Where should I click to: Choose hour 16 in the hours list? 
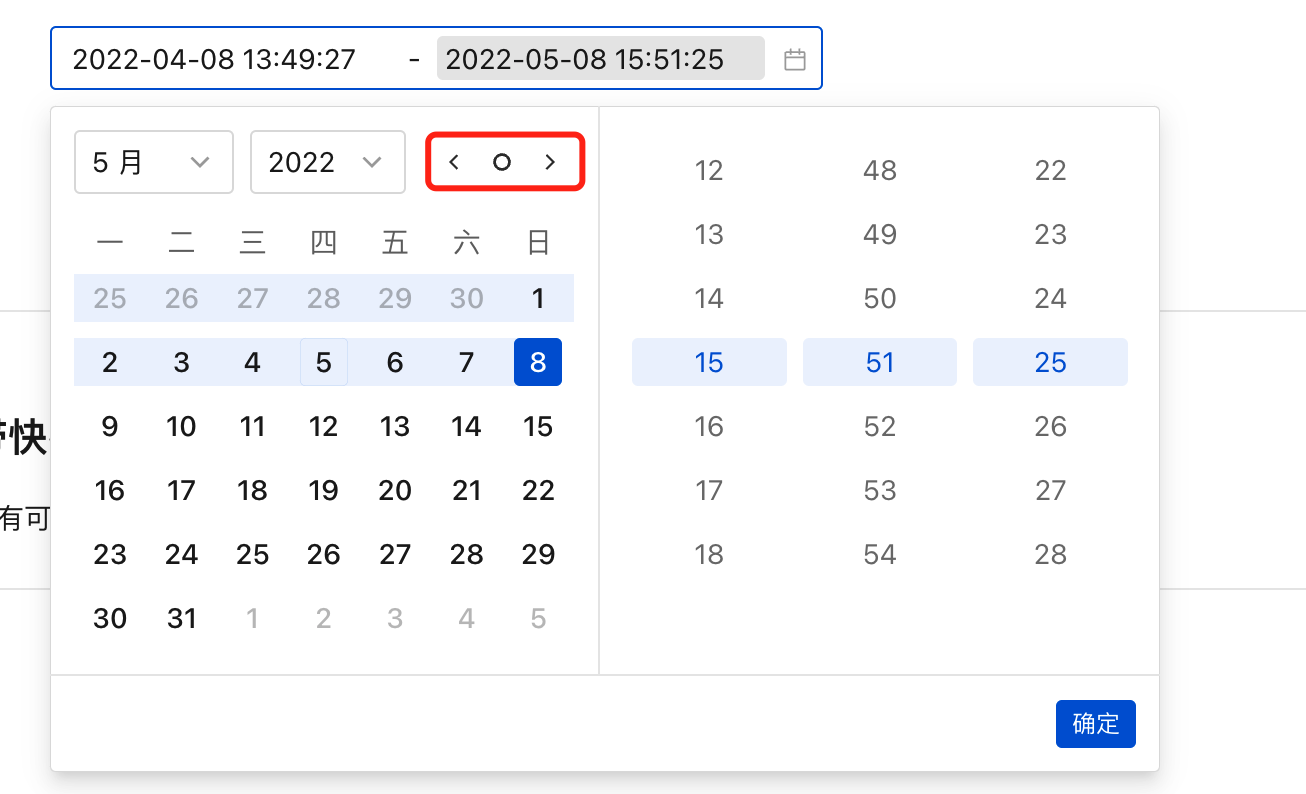pos(709,426)
